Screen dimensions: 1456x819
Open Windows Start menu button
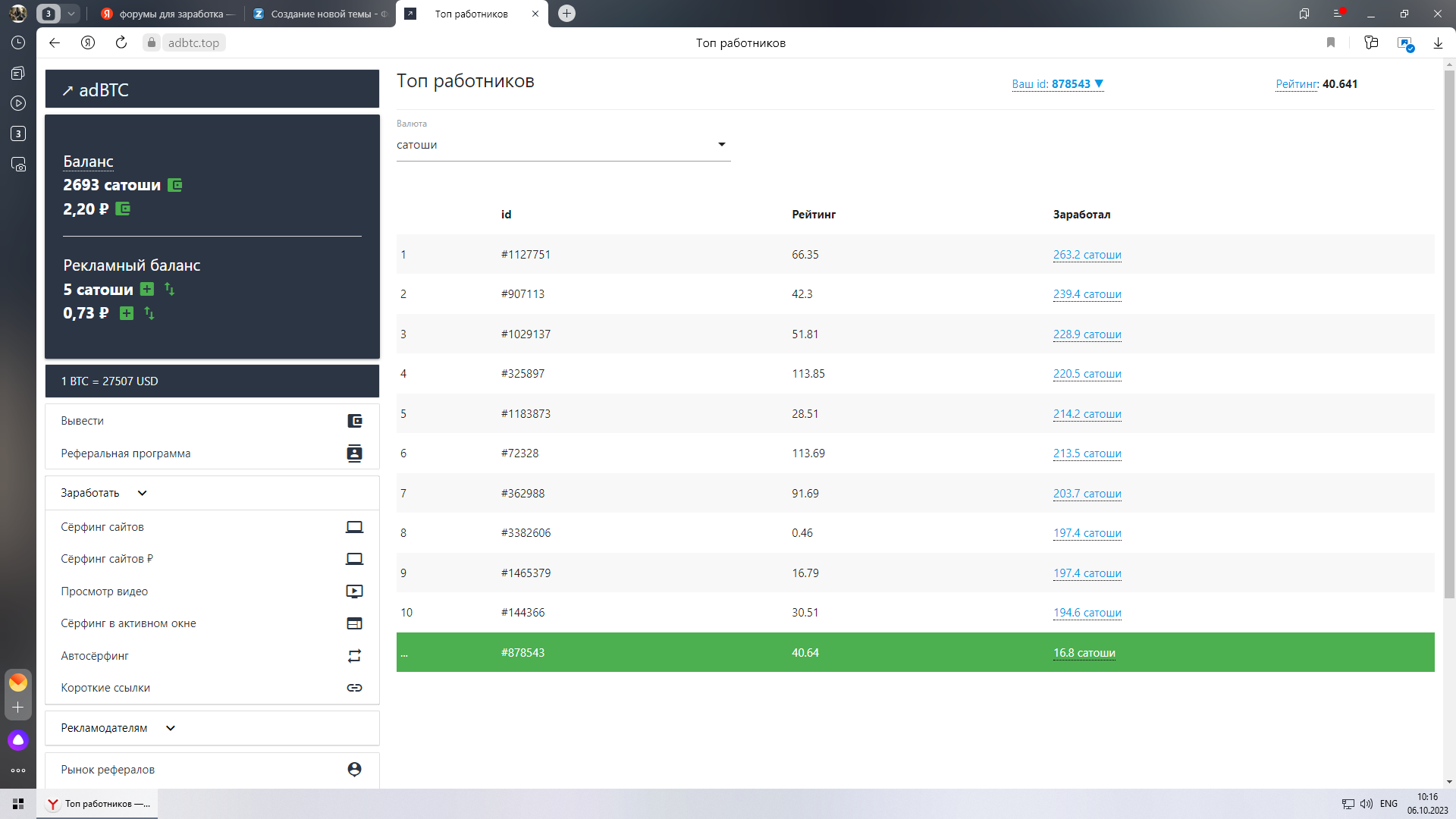[18, 804]
